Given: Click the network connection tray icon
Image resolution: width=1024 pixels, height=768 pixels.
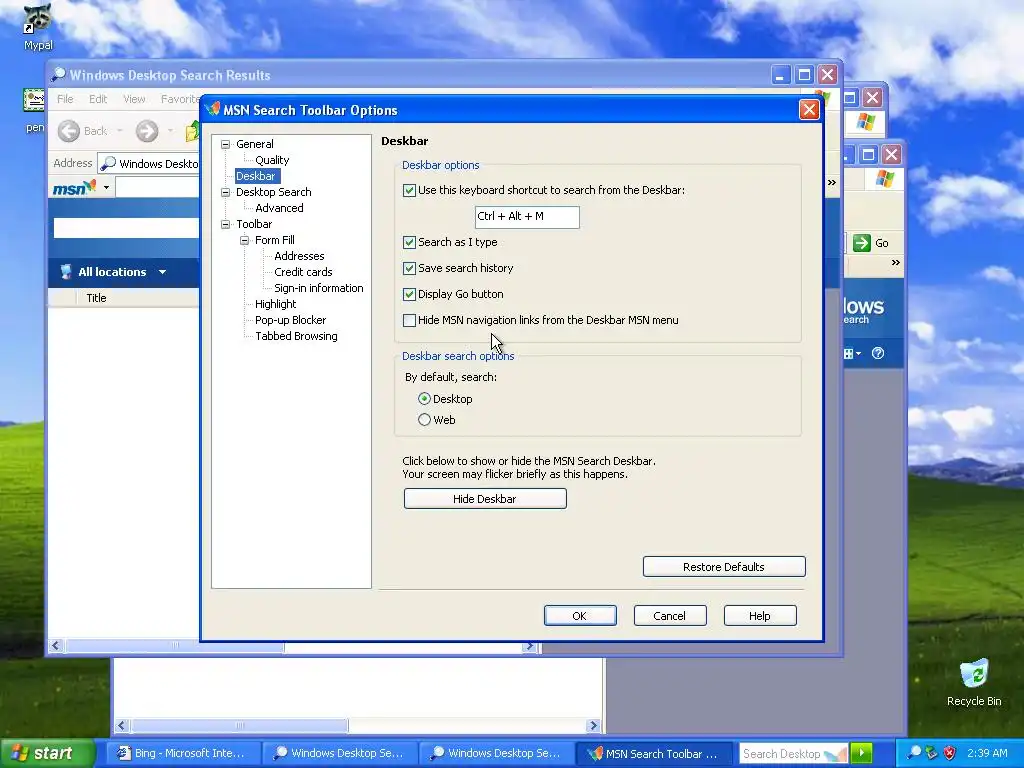Looking at the screenshot, I should pyautogui.click(x=932, y=753).
